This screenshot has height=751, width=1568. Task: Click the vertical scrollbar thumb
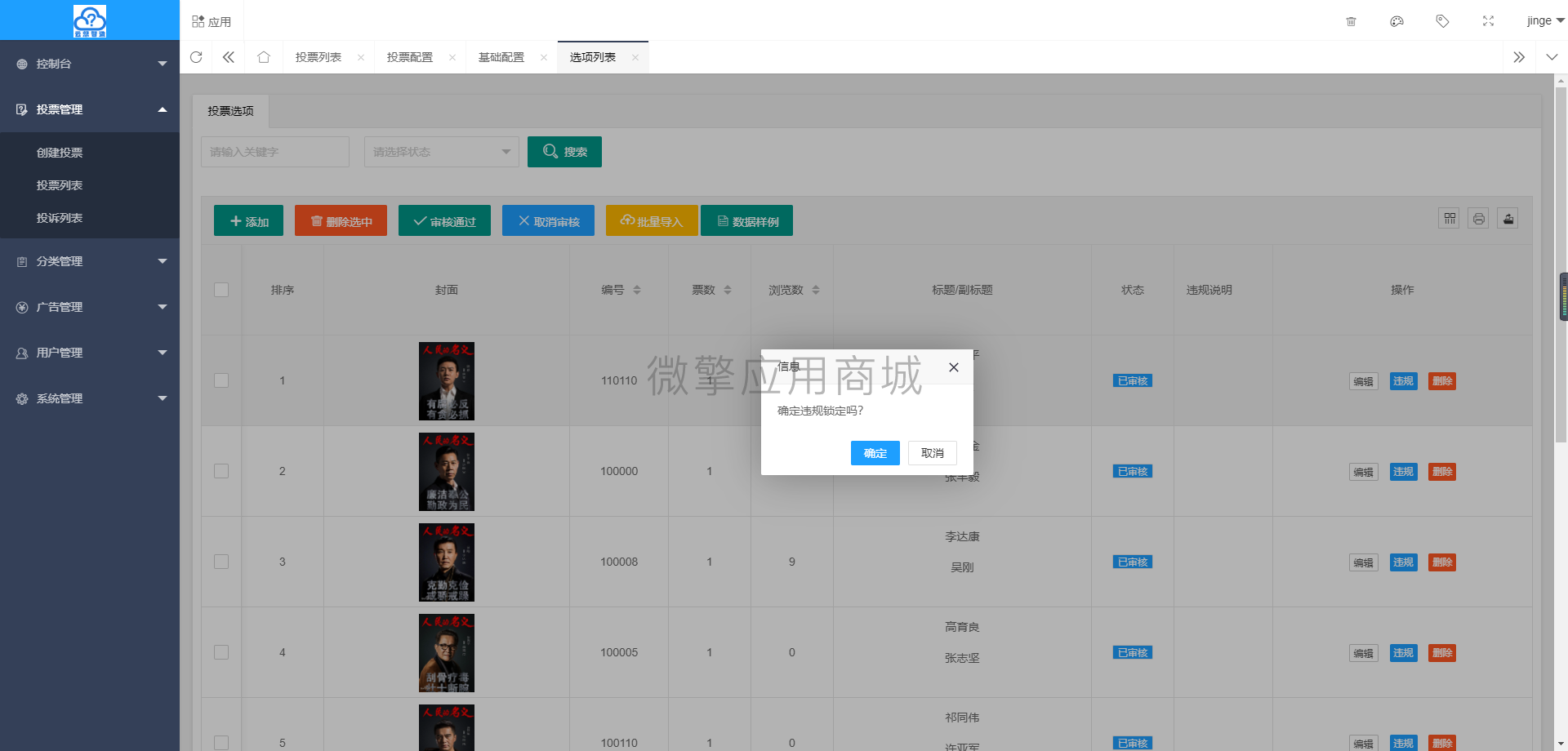(x=1561, y=265)
